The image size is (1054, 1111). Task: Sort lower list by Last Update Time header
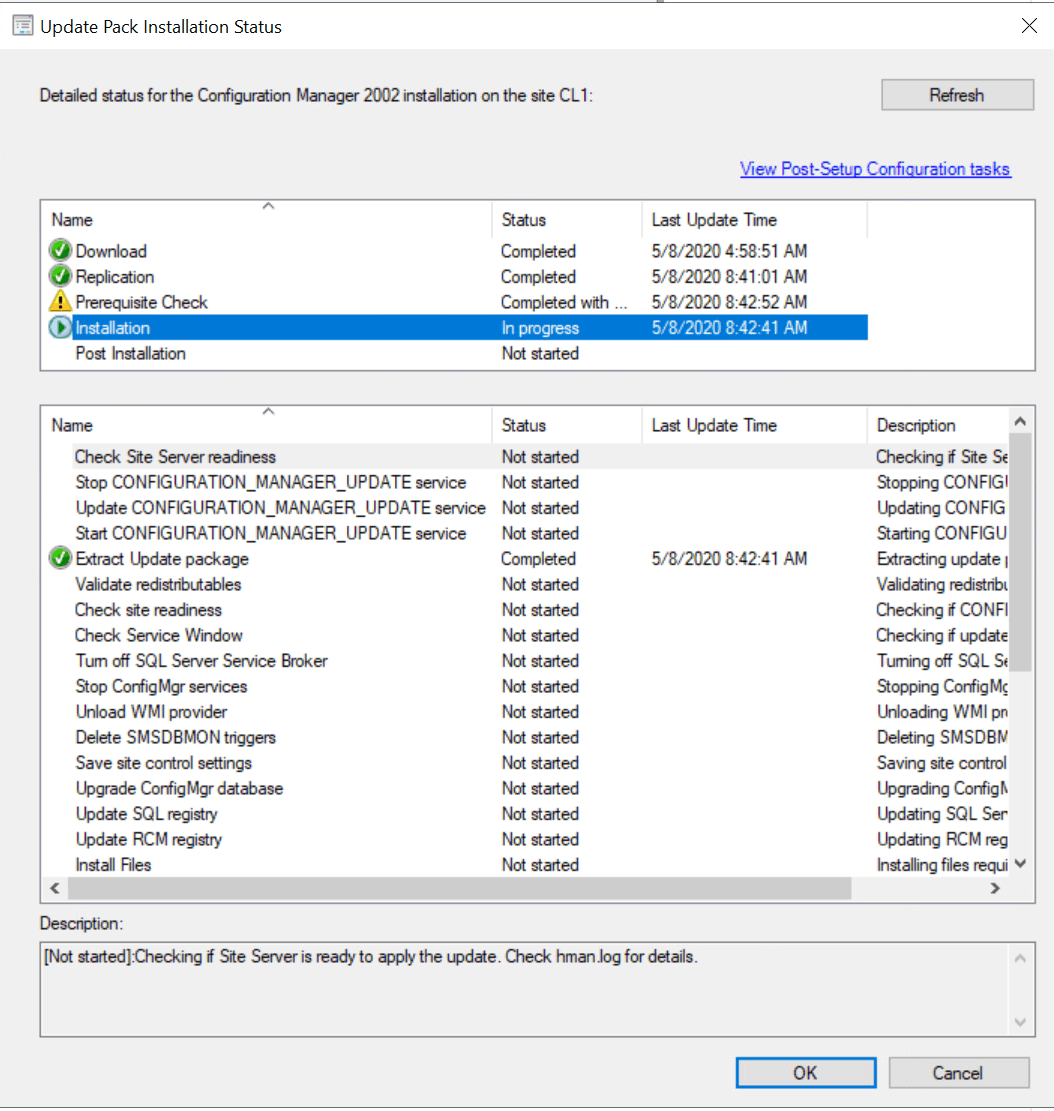(754, 425)
